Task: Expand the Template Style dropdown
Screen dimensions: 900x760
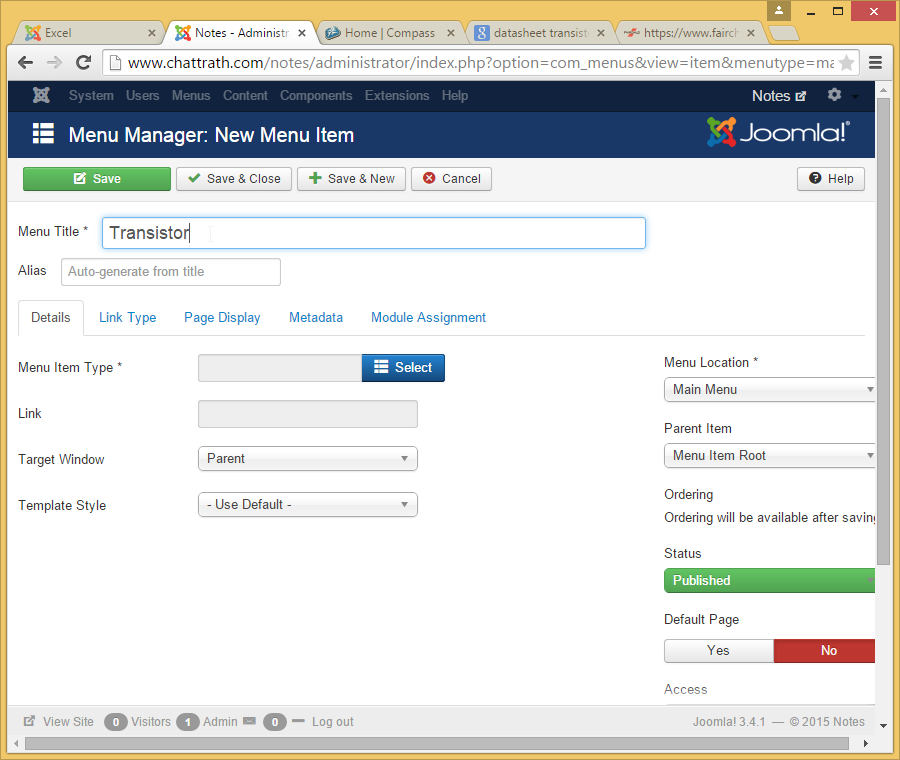Action: pyautogui.click(x=307, y=504)
